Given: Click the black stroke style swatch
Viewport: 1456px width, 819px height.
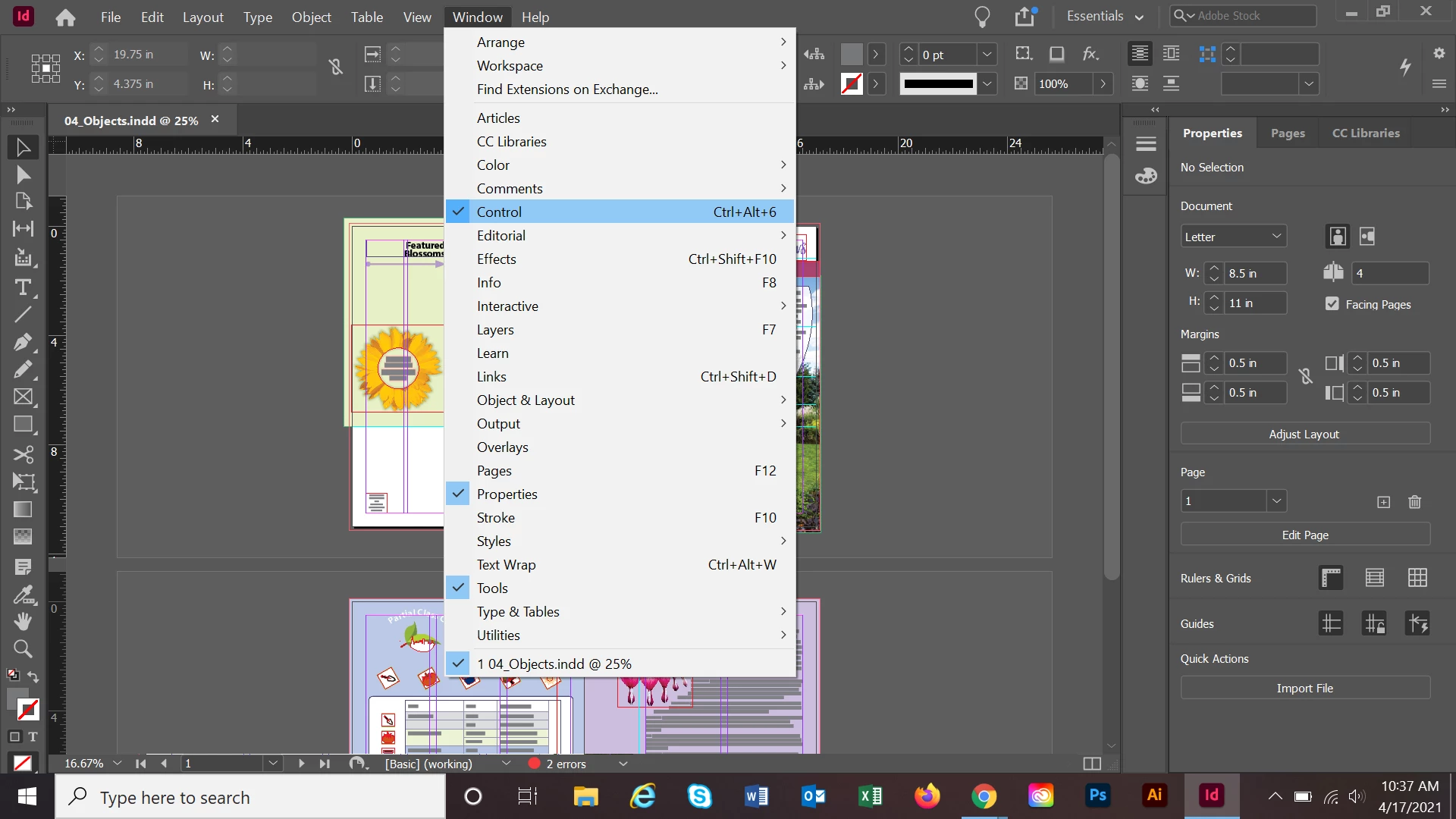Looking at the screenshot, I should point(938,84).
